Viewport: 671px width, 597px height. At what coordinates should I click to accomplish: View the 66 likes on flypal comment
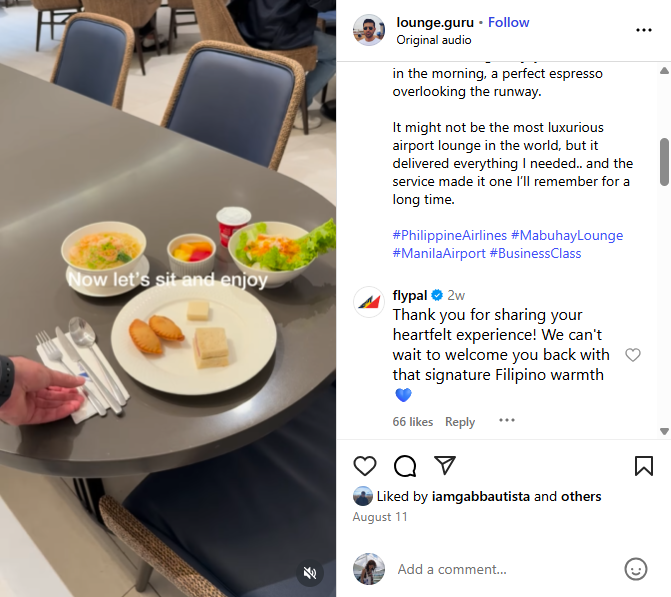point(413,422)
